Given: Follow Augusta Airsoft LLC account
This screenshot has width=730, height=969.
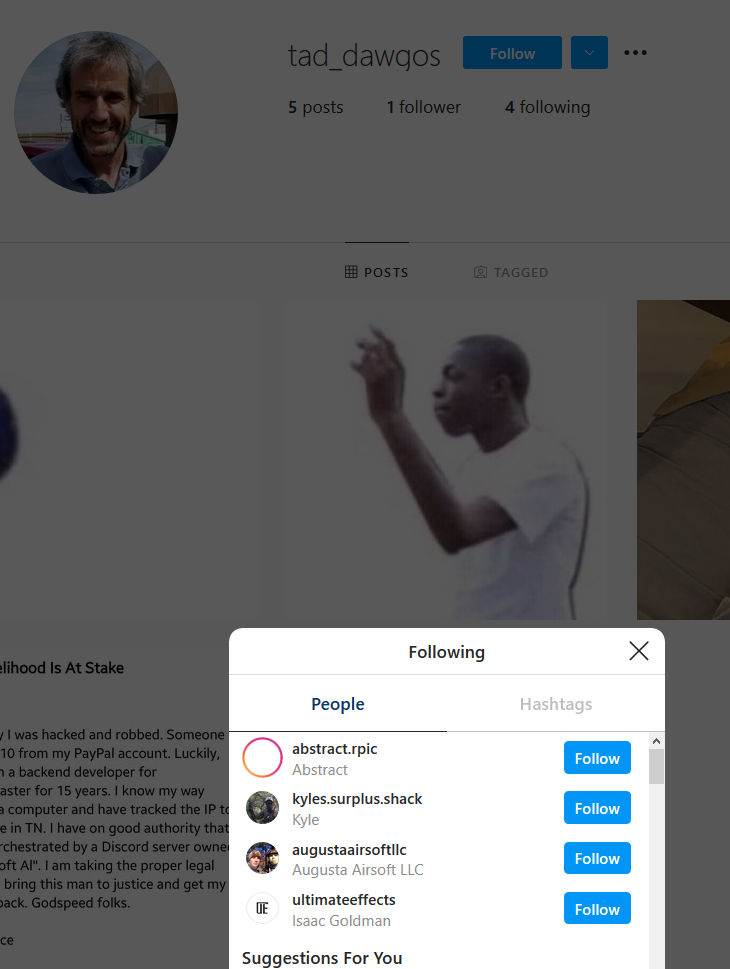Looking at the screenshot, I should 597,858.
